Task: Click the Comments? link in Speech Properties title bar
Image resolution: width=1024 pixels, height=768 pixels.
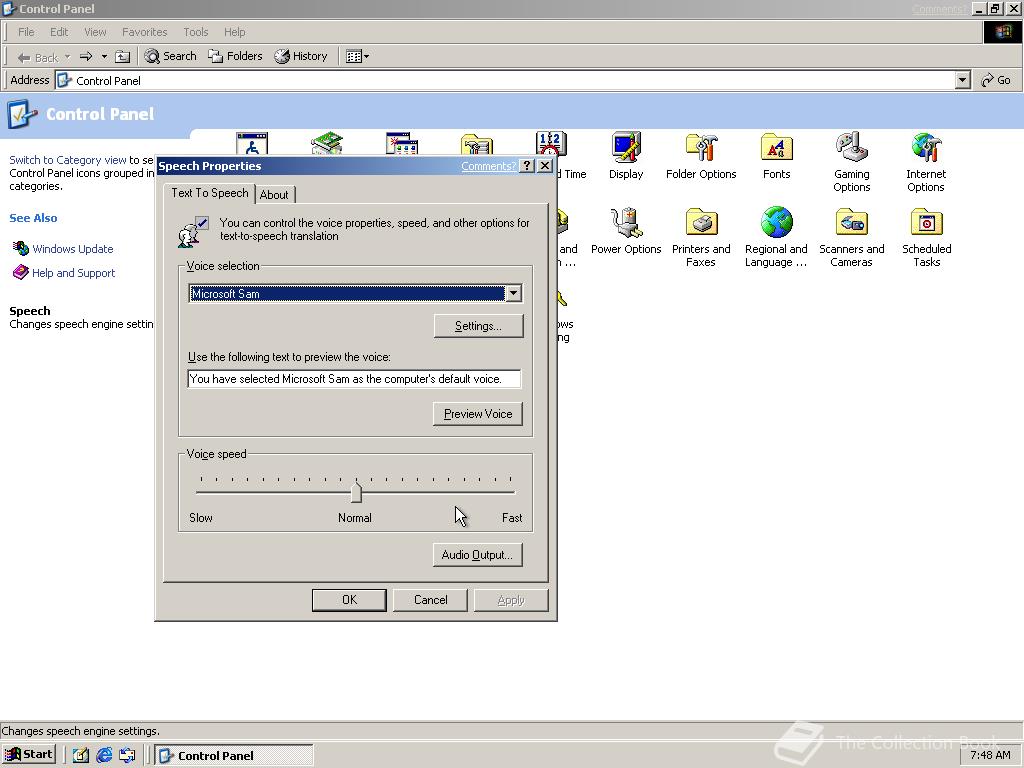Action: 488,166
